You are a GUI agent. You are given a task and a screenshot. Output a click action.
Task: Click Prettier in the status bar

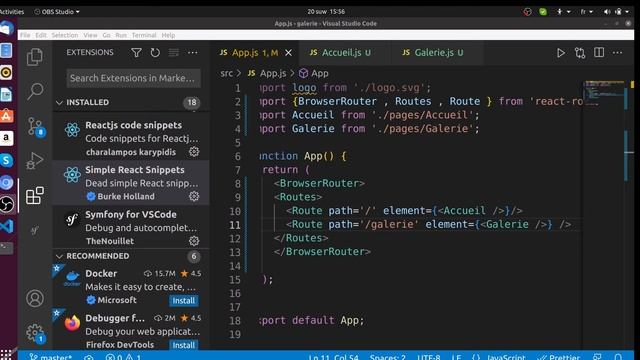(559, 357)
